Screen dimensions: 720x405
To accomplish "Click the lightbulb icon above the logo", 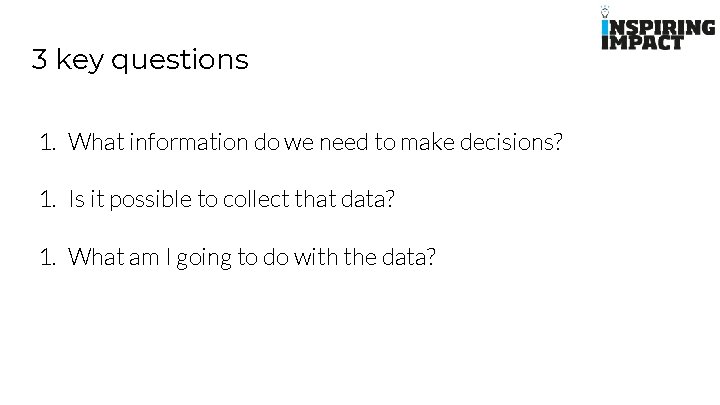I will click(x=604, y=12).
